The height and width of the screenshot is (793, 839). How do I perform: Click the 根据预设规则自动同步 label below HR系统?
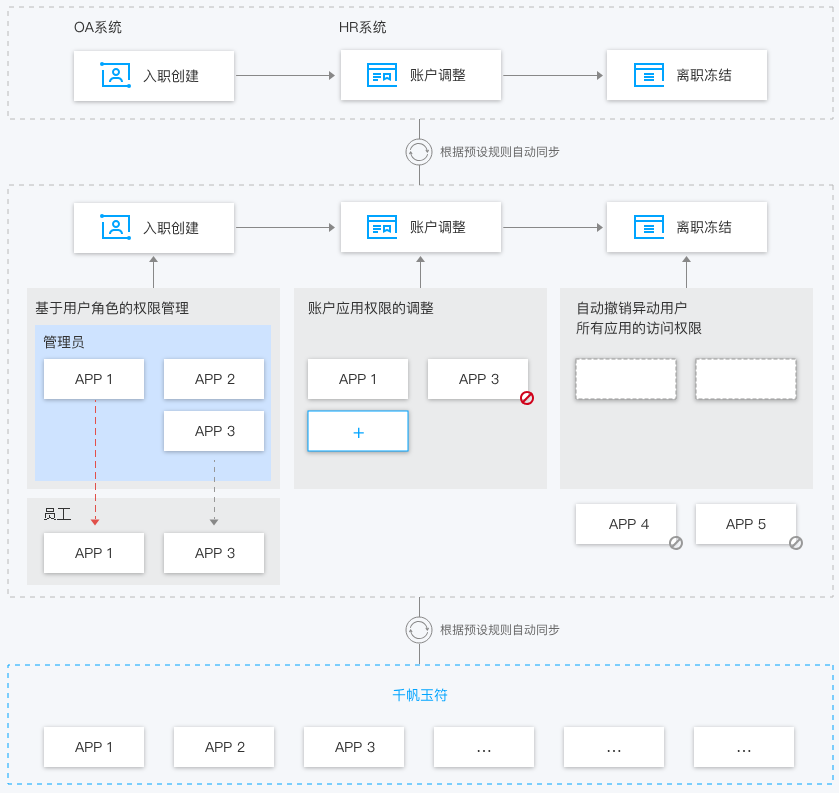499,152
